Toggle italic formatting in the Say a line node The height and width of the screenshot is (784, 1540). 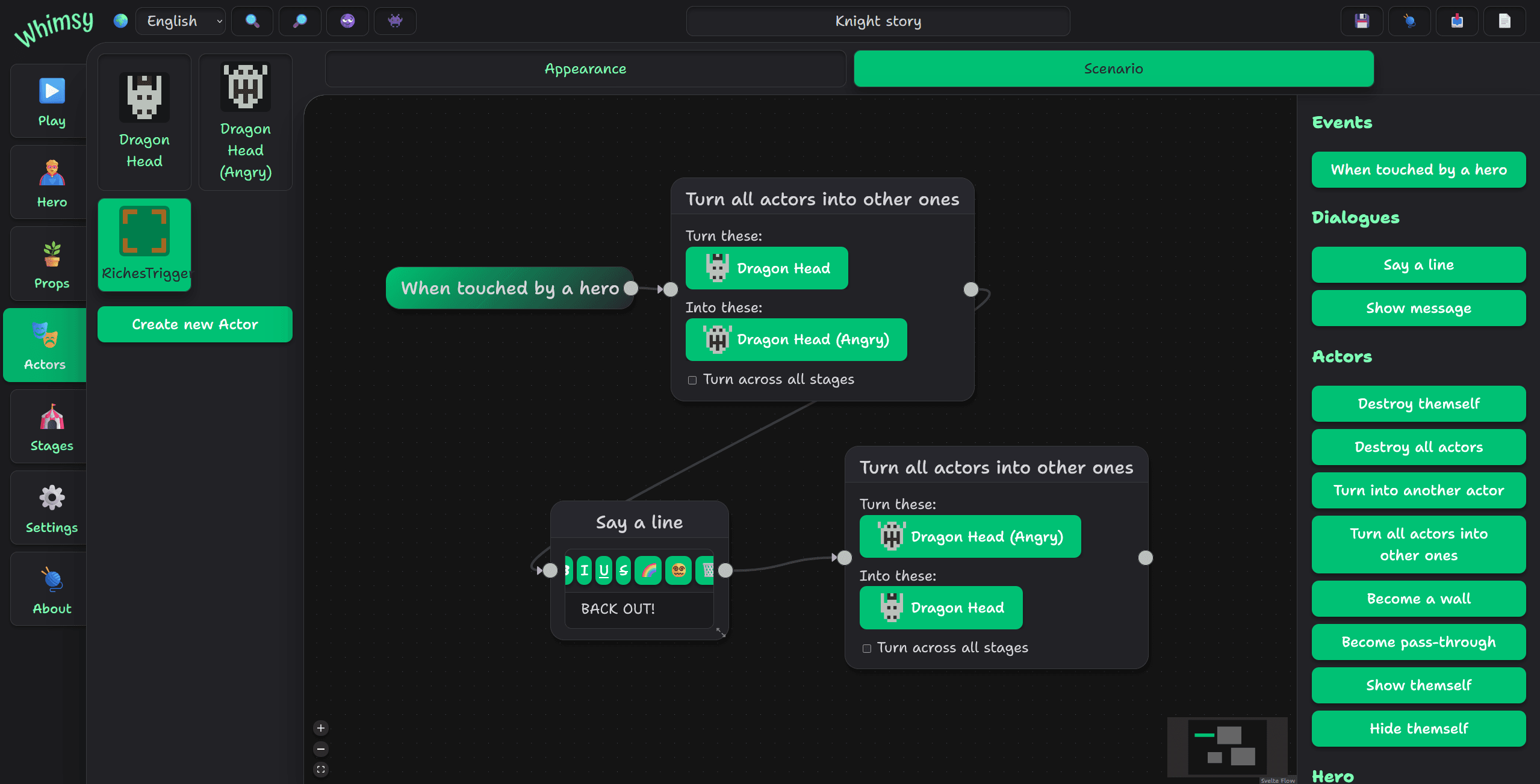(584, 570)
